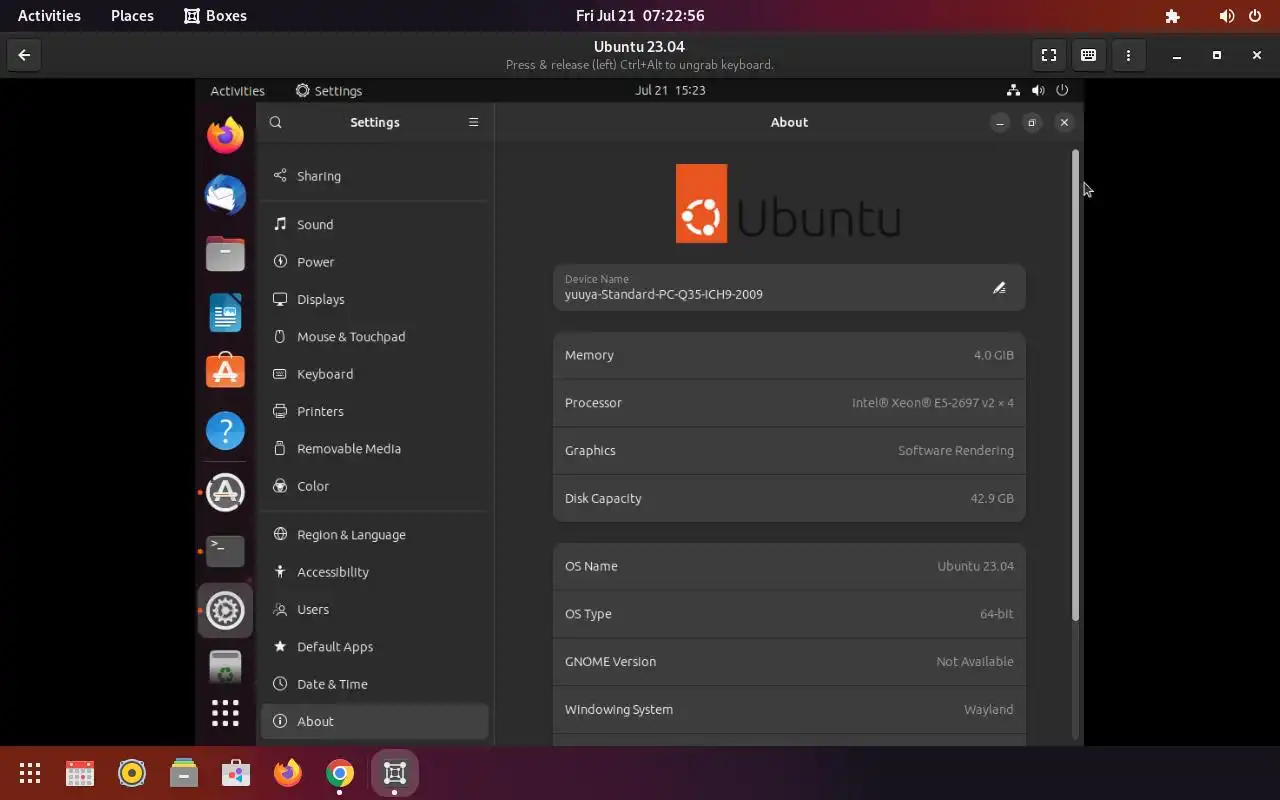Open LibreOffice Writer in guest dock
Viewport: 1280px width, 800px height.
coord(225,313)
